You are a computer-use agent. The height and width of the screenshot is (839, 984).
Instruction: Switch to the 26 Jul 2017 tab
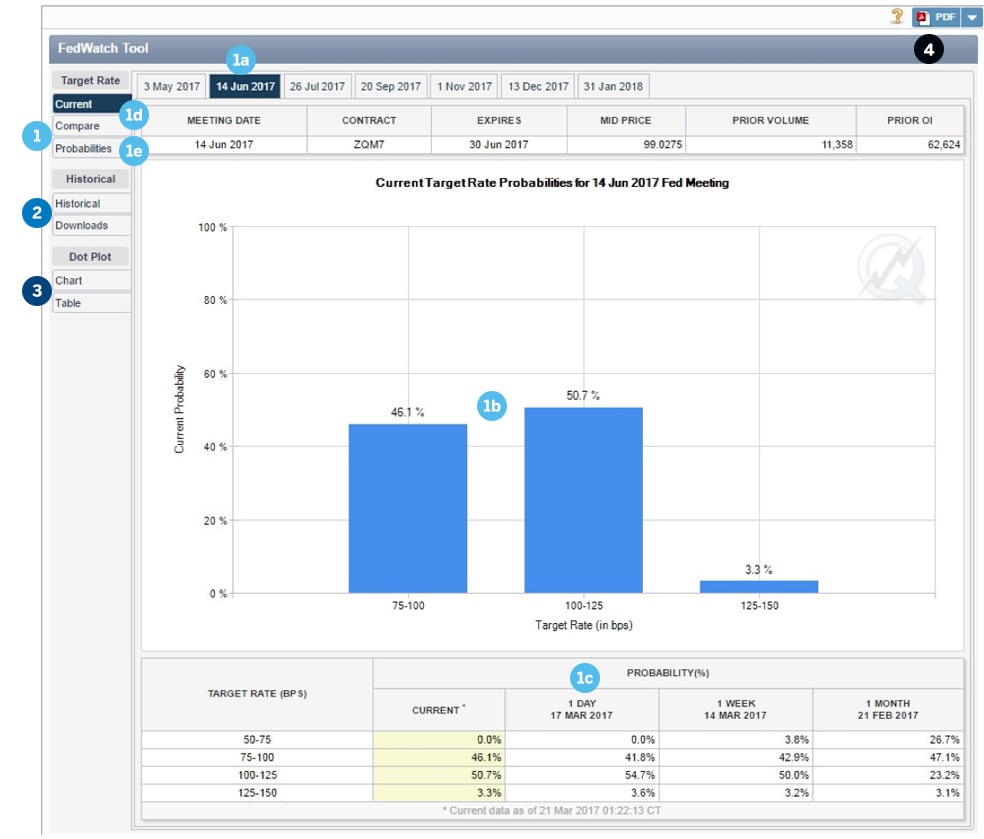click(317, 87)
